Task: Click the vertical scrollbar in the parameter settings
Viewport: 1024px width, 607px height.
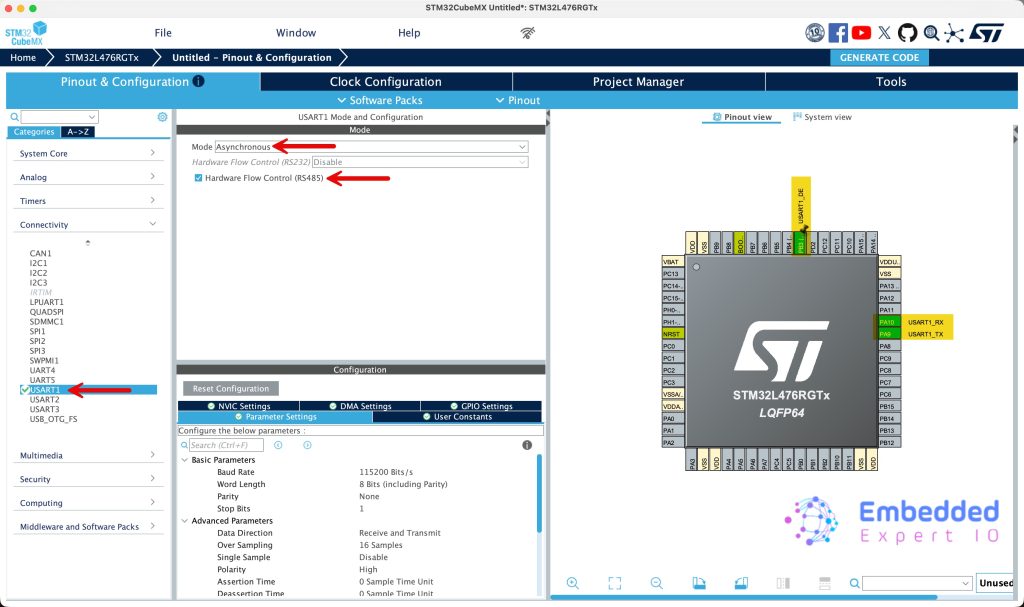Action: pos(539,500)
